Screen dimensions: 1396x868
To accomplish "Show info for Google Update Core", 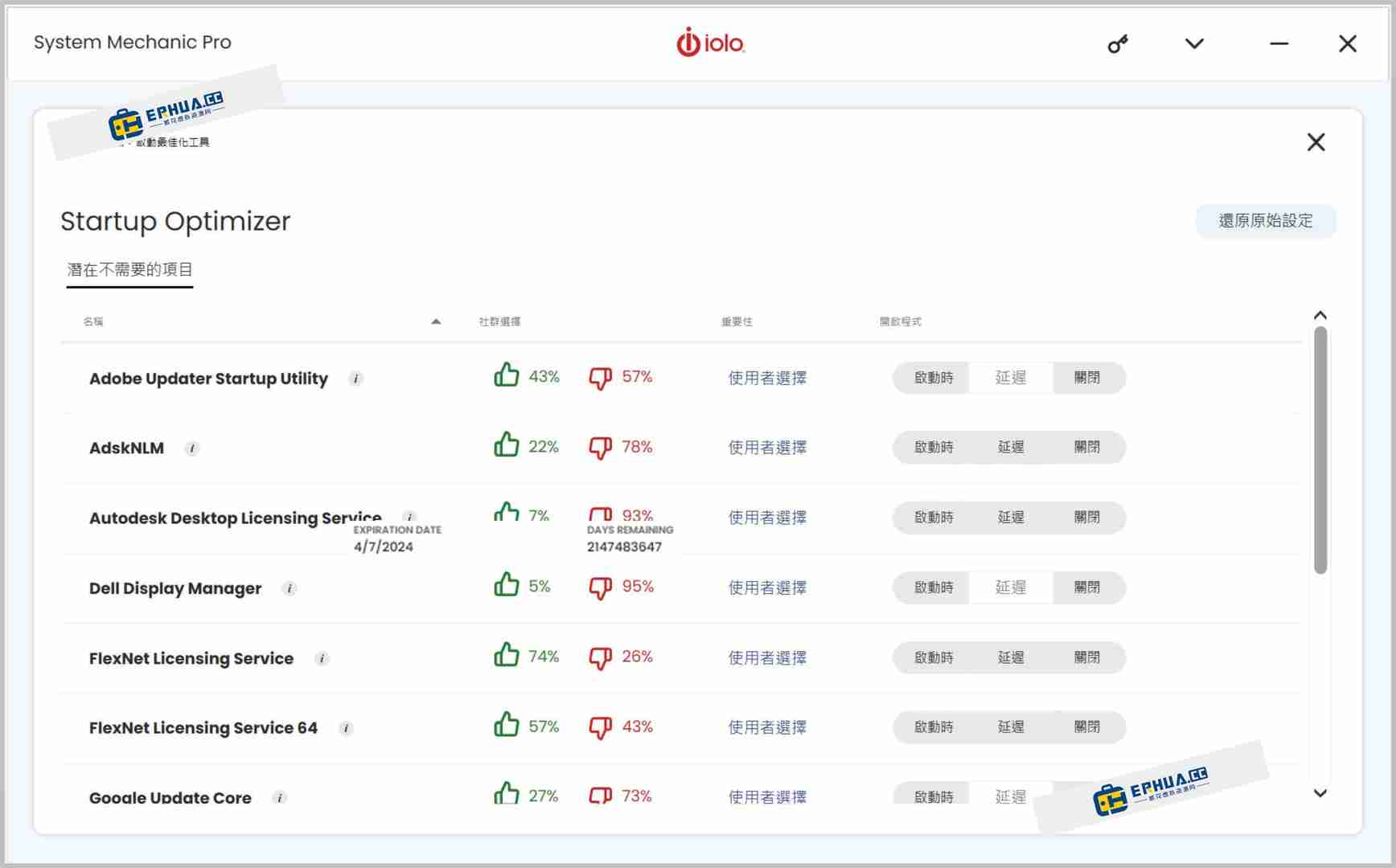I will pos(279,797).
